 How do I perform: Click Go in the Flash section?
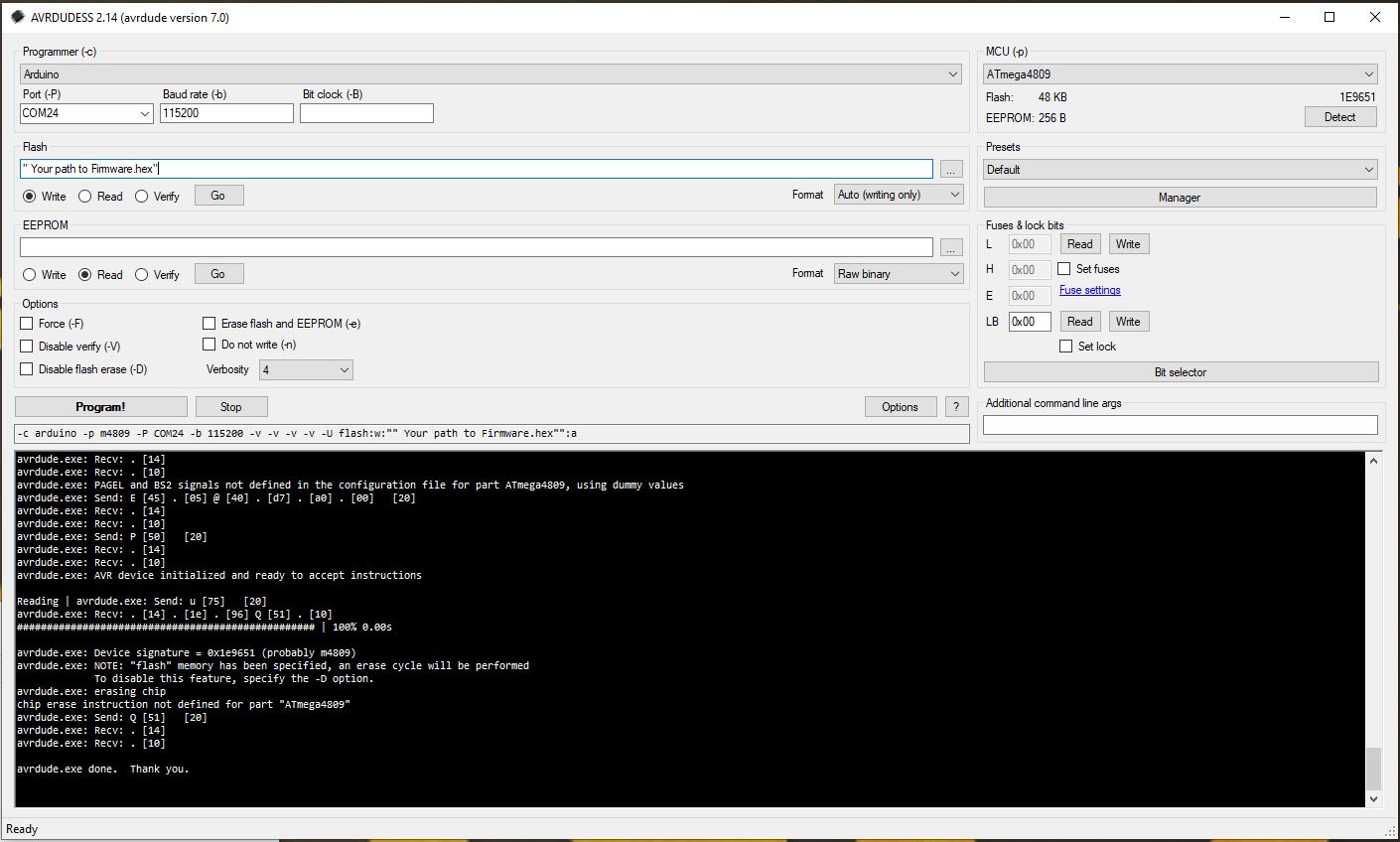218,196
